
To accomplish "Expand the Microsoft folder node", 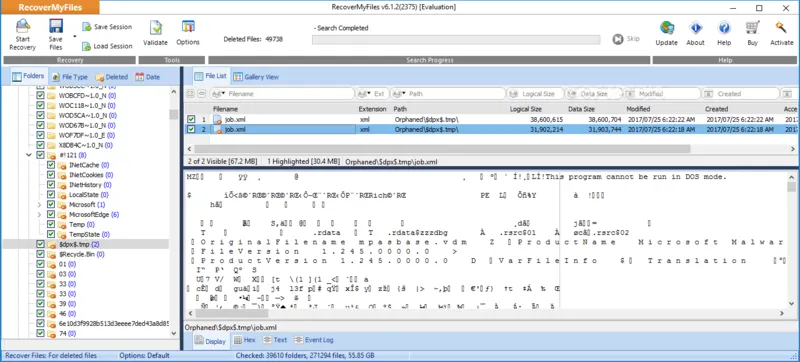I will pos(39,204).
